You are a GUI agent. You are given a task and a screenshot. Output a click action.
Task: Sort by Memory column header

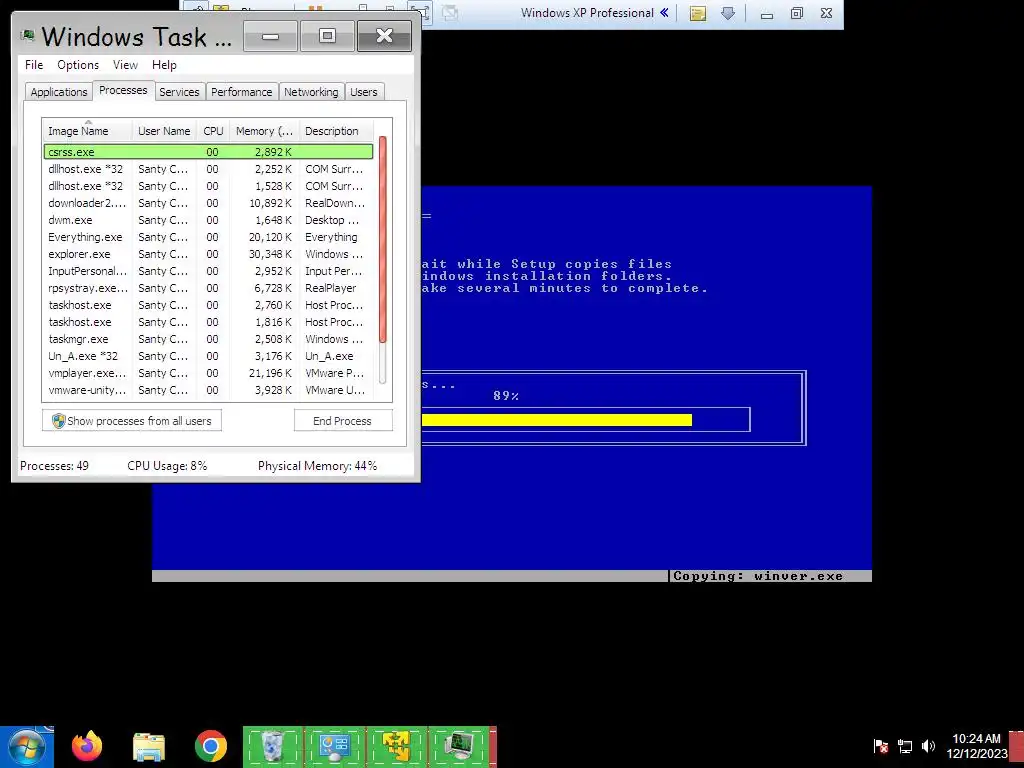pos(264,131)
